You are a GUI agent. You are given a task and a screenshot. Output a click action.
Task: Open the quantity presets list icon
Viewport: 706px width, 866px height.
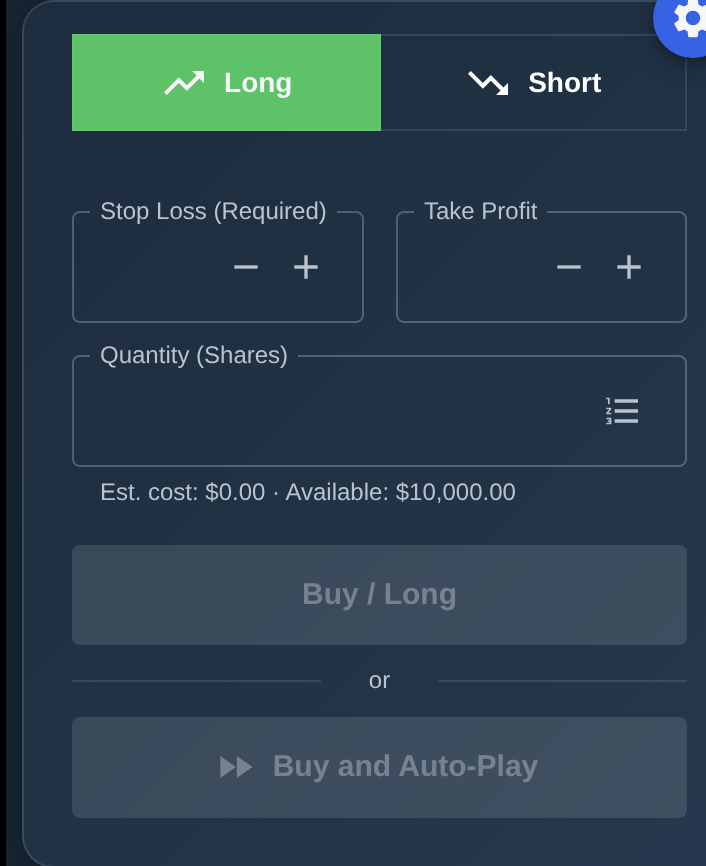(x=621, y=410)
